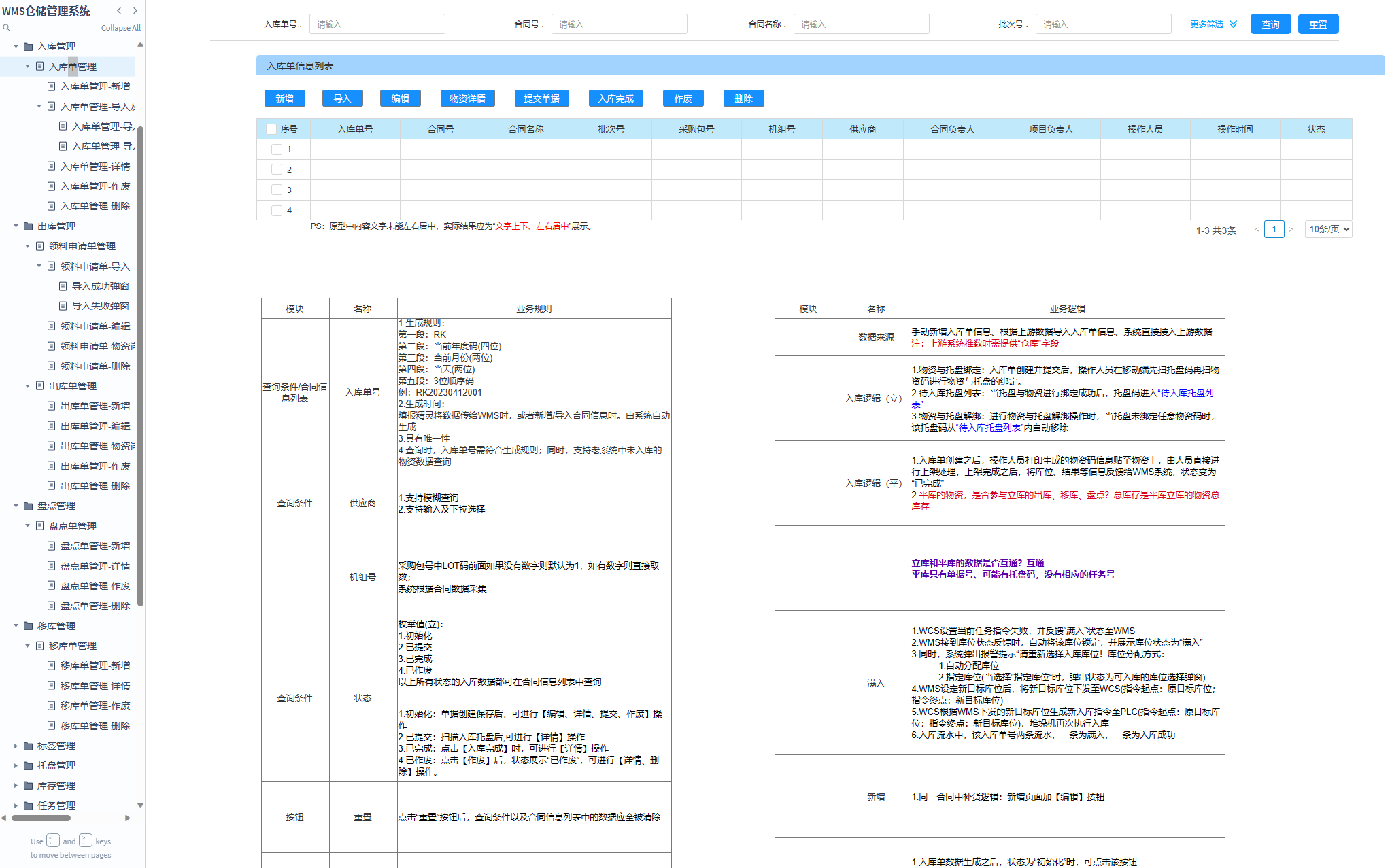This screenshot has width=1390, height=868.
Task: Click the 入库完成 button
Action: 615,99
